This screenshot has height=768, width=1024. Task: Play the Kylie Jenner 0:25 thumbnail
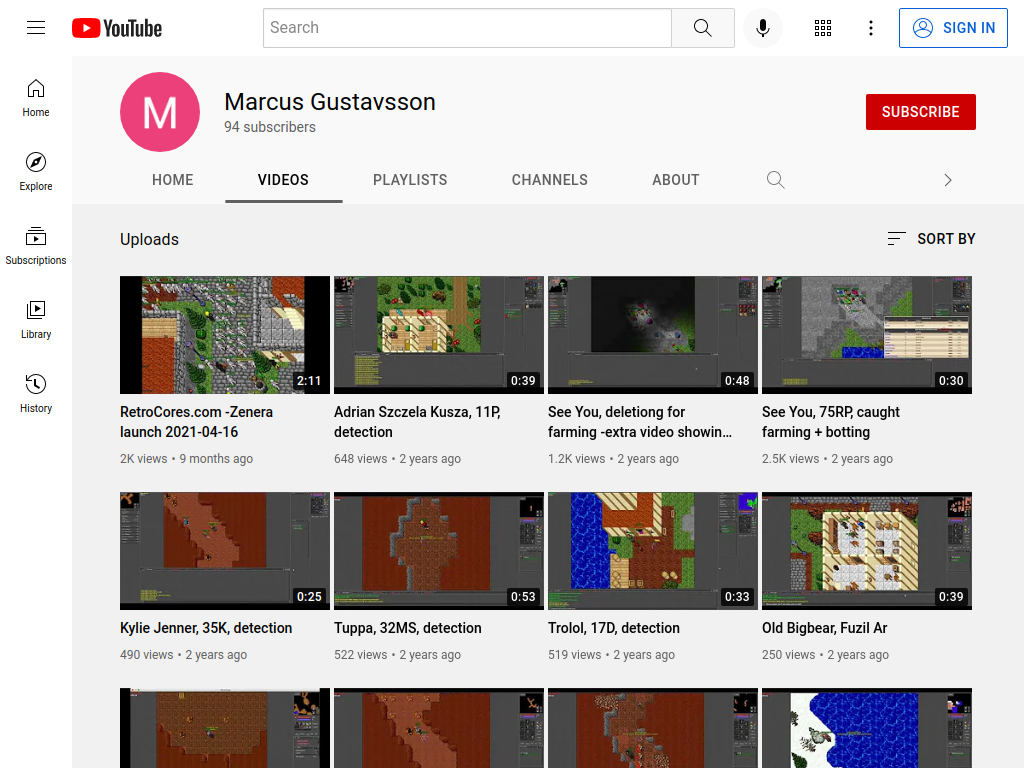point(225,551)
